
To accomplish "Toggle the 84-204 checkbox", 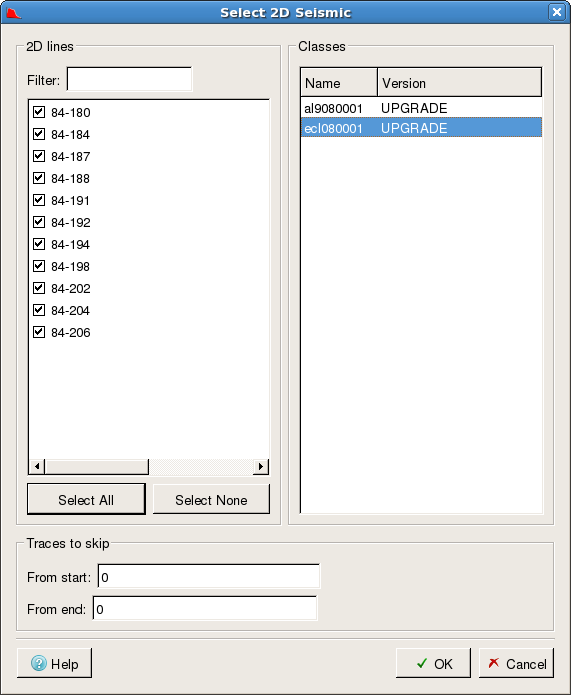I will tap(39, 310).
